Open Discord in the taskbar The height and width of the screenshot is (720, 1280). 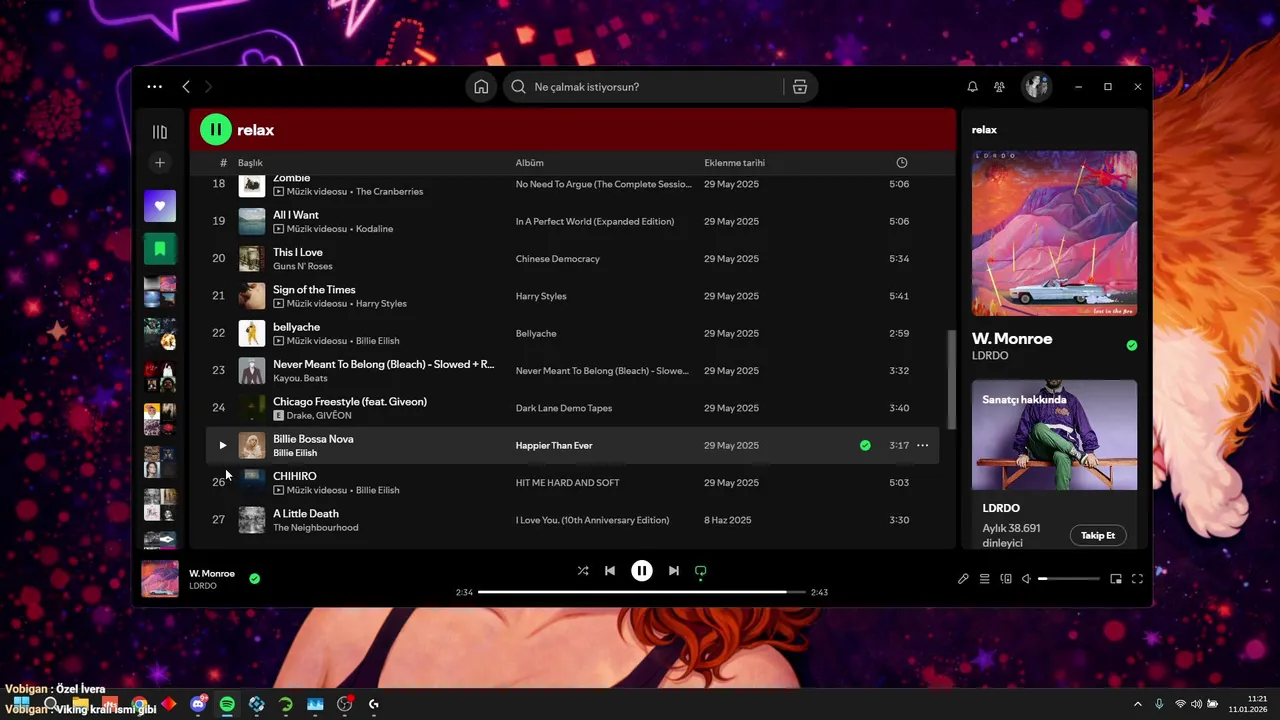(x=198, y=704)
